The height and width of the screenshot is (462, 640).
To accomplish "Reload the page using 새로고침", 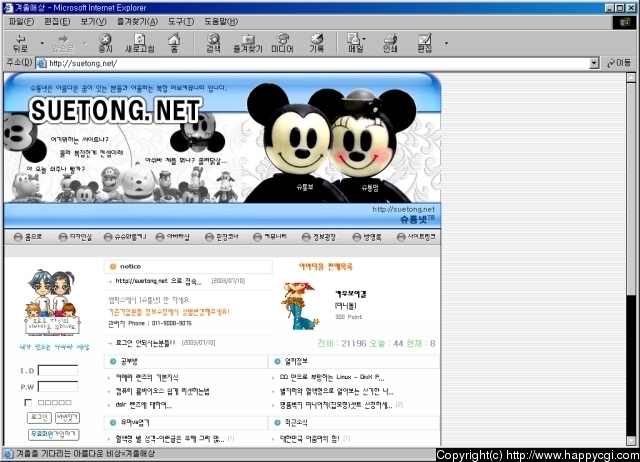I will tap(140, 43).
